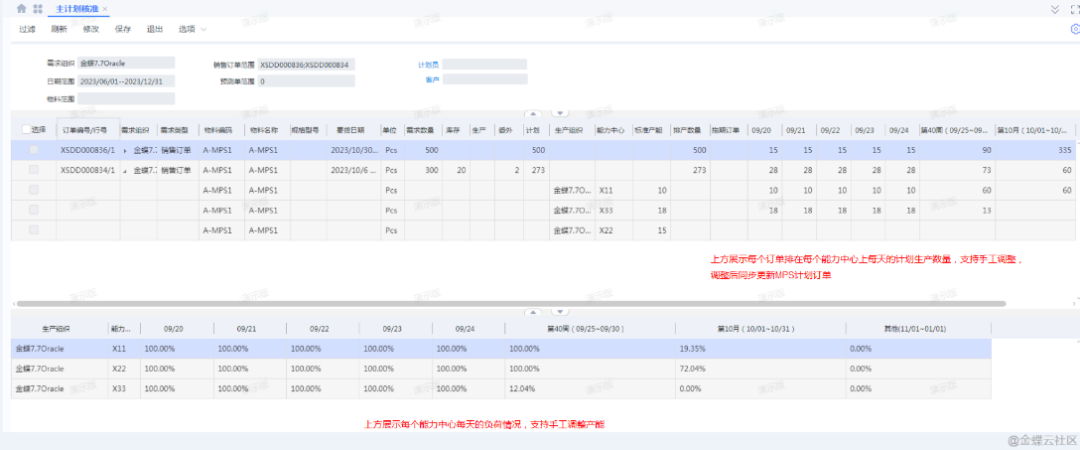Click the standard capacity 18 cell for X33

[651, 210]
